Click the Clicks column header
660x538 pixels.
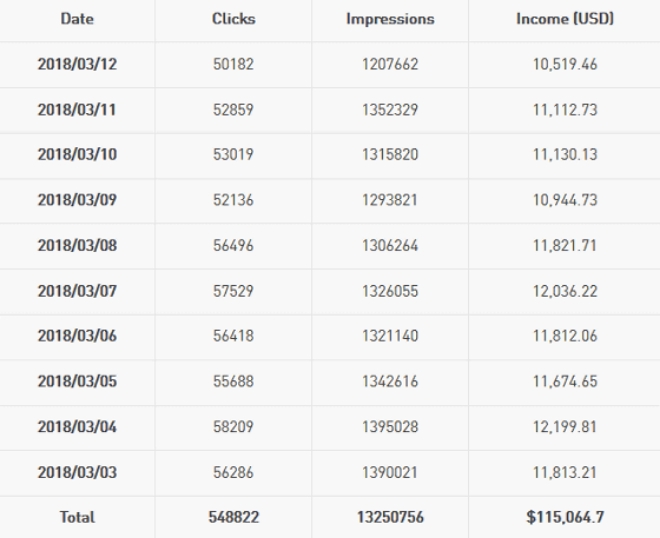(234, 19)
